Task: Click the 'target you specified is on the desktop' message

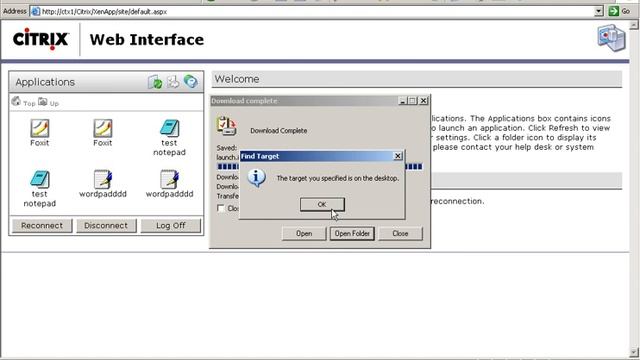Action: [338, 178]
